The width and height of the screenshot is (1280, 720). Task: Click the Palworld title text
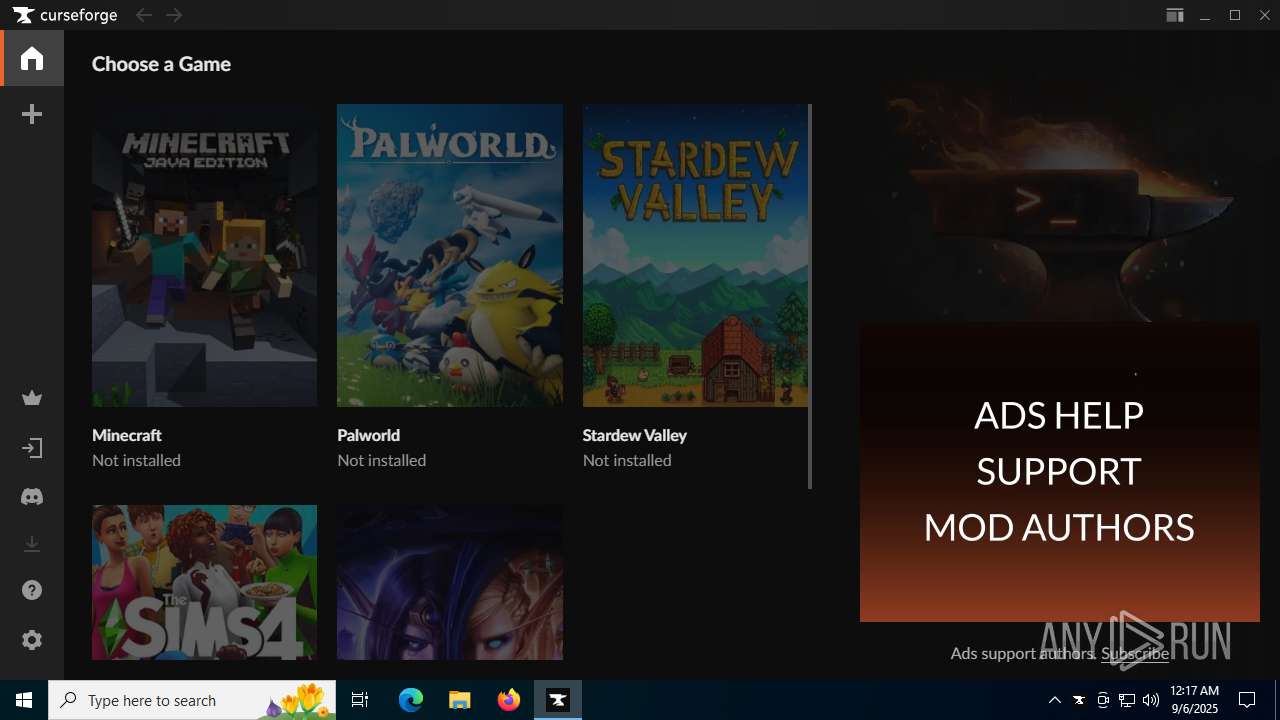(x=369, y=435)
